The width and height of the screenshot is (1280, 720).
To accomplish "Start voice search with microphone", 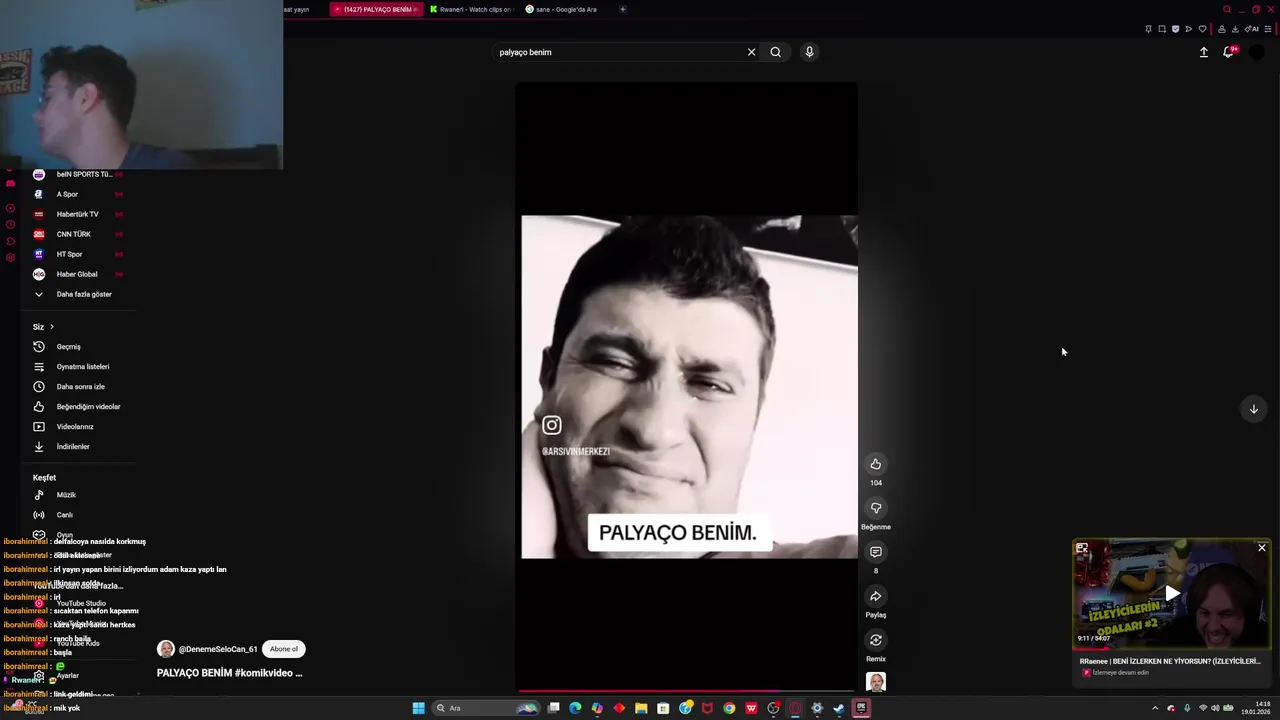I will tap(809, 52).
